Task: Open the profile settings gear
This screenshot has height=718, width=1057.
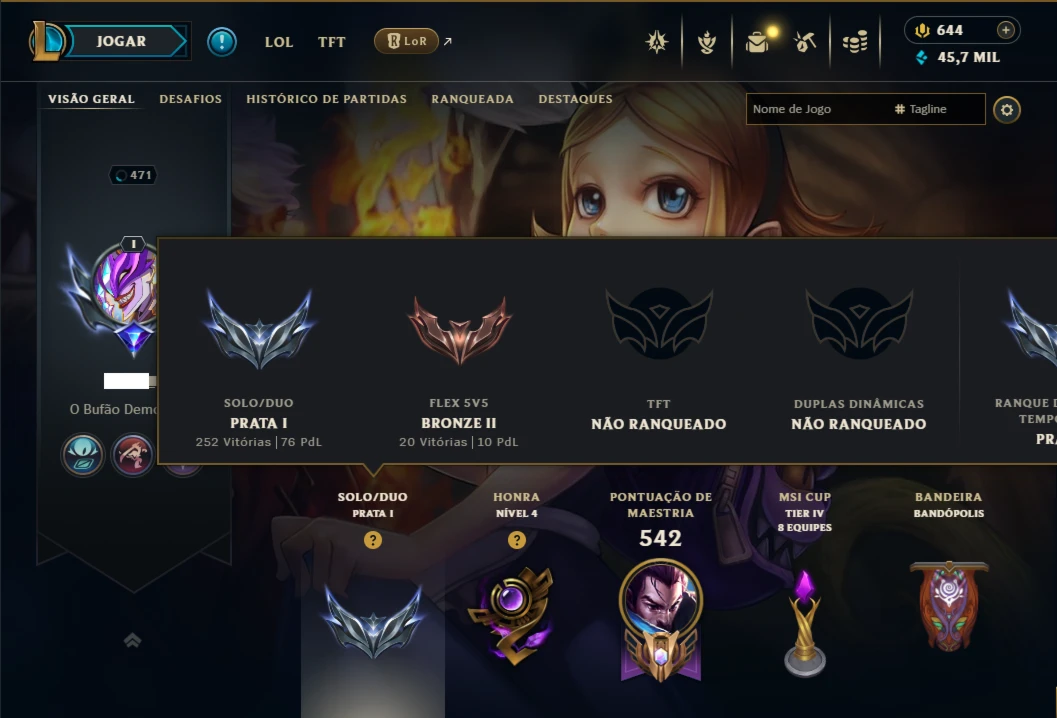Action: [1006, 110]
